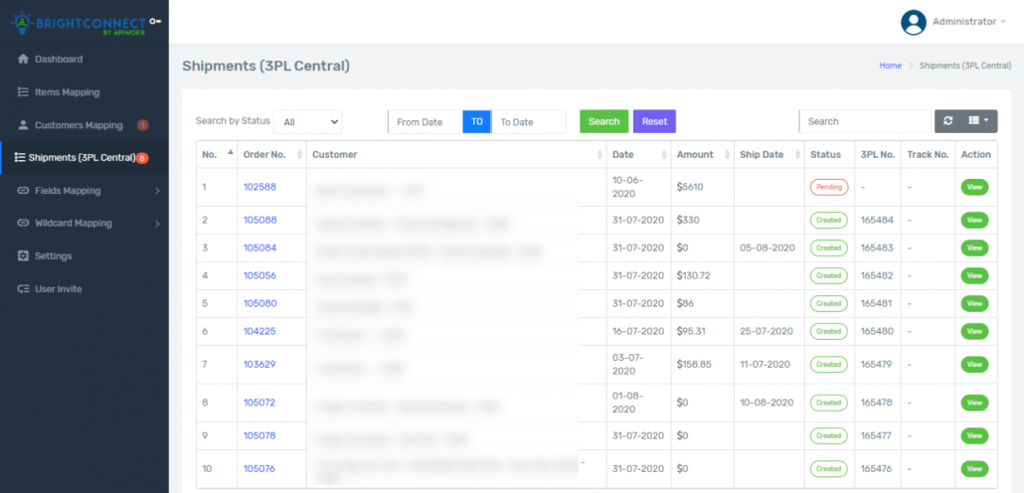Sort table by Amount column
The image size is (1024, 493).
point(702,155)
